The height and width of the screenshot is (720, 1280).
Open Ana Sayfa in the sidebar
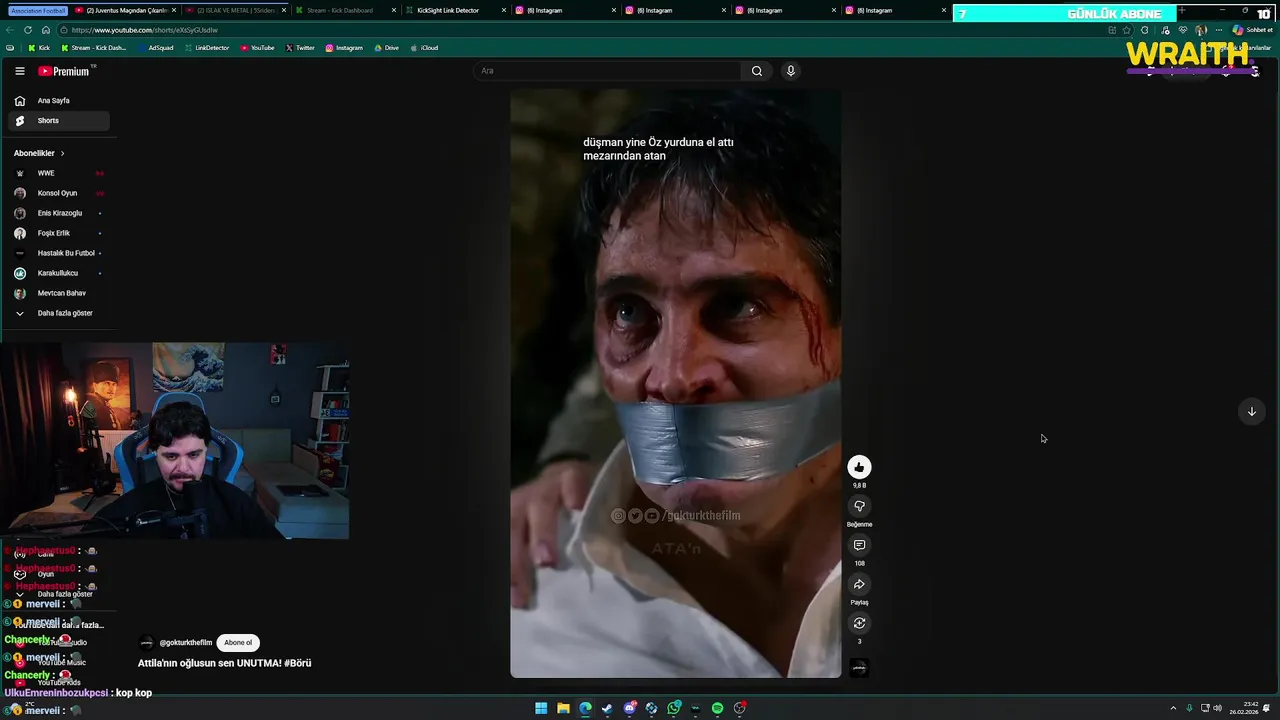[59, 101]
